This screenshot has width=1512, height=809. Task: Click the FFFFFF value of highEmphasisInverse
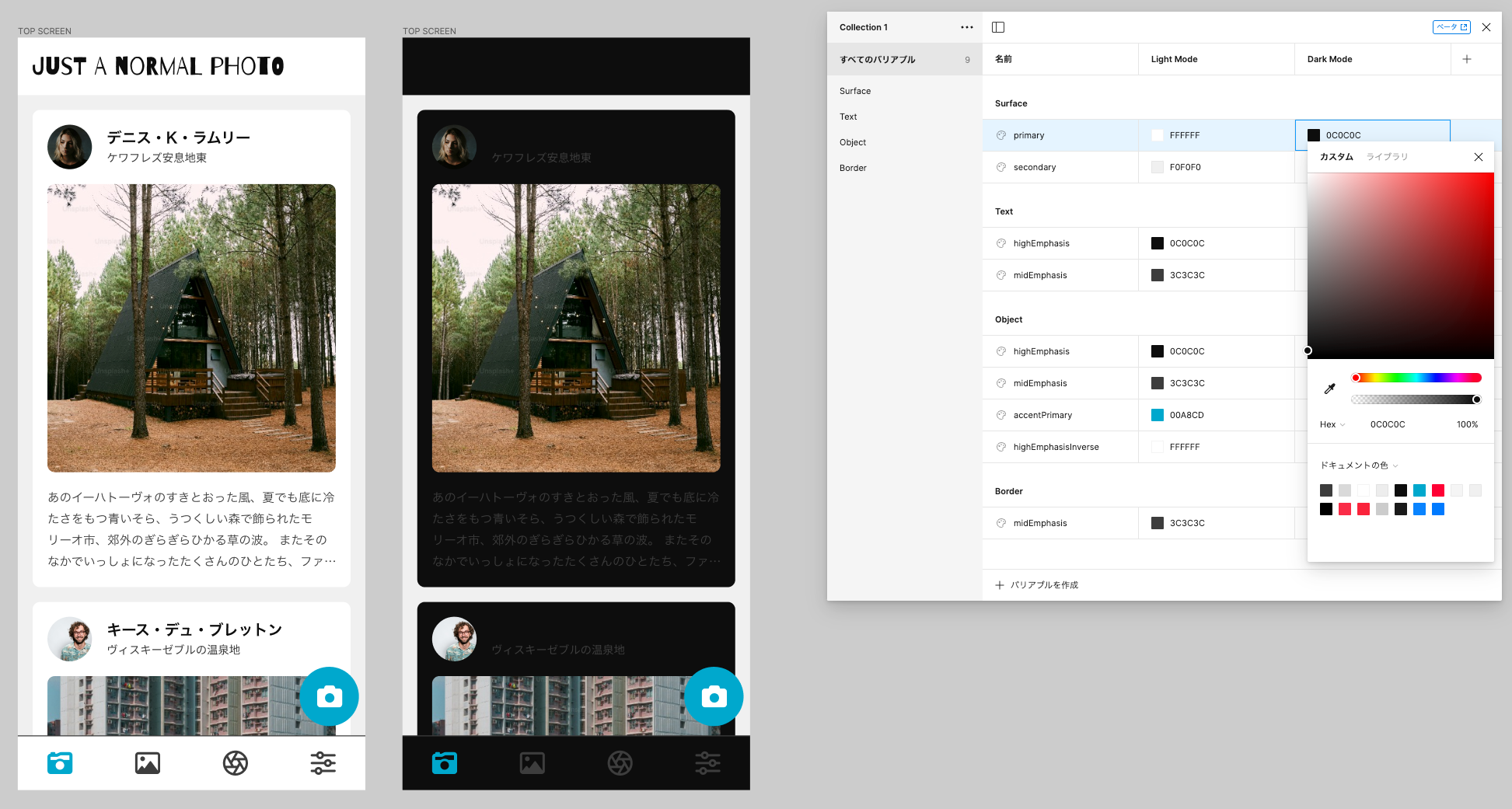point(1185,447)
